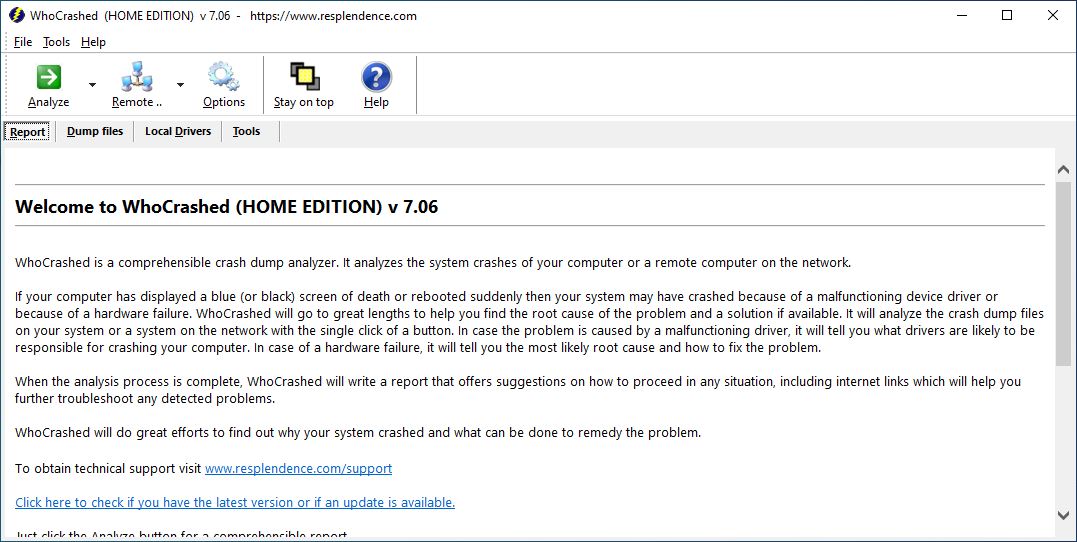Open the Tools menu in the menu bar

coord(56,42)
